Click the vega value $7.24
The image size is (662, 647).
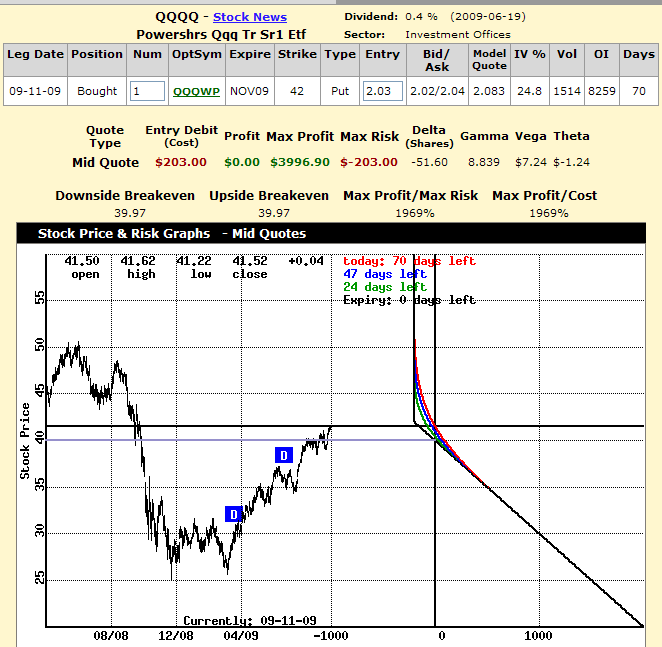(x=531, y=162)
